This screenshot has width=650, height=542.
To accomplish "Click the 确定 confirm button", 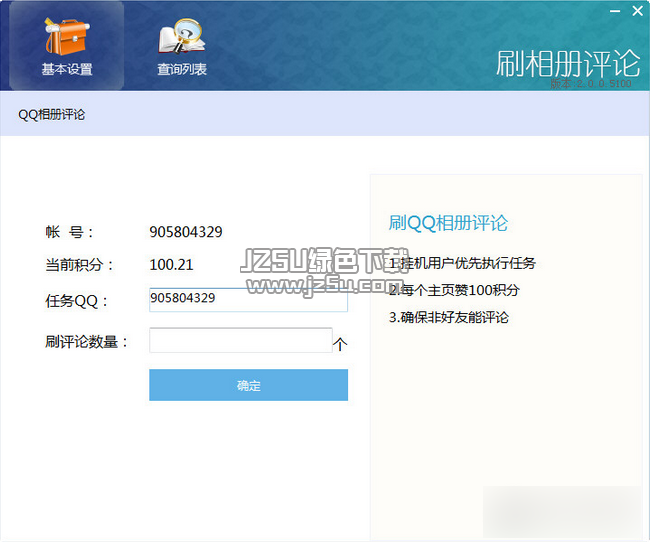I will pyautogui.click(x=248, y=385).
